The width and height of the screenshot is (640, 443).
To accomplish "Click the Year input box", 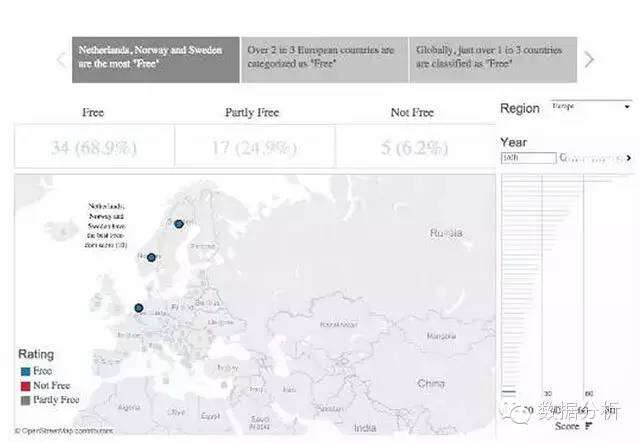I will point(529,158).
